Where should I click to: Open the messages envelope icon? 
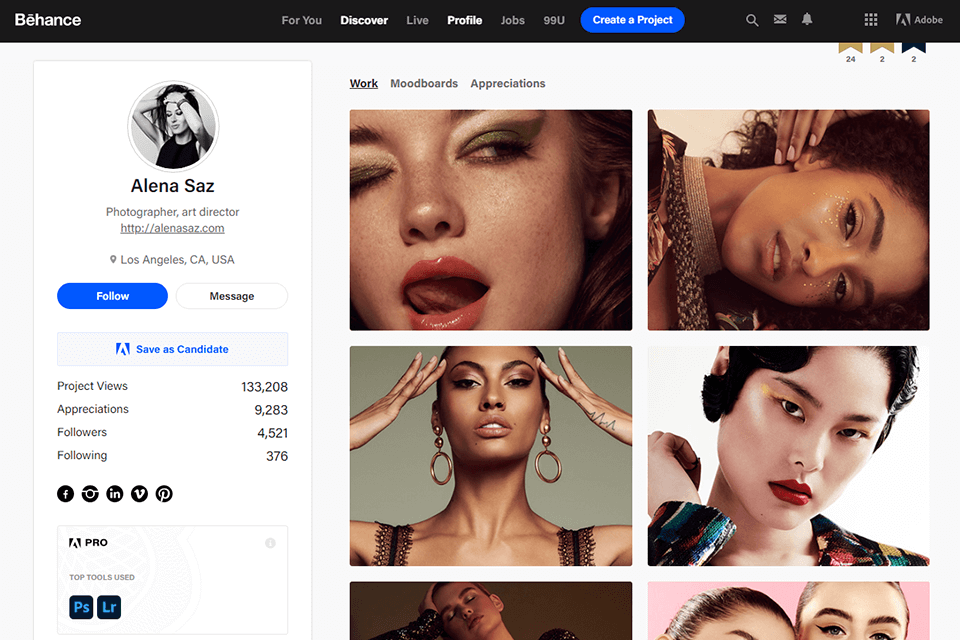click(x=780, y=19)
